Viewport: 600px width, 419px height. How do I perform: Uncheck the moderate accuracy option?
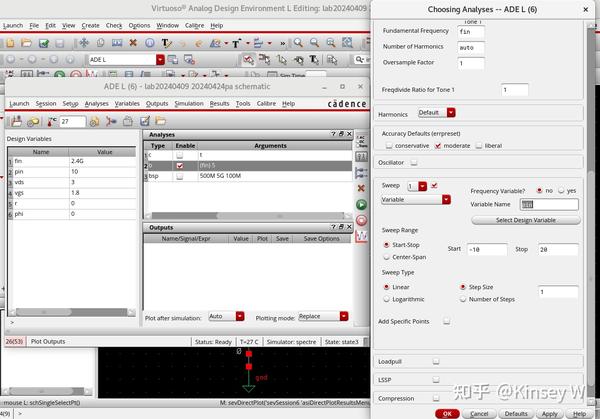pos(438,146)
